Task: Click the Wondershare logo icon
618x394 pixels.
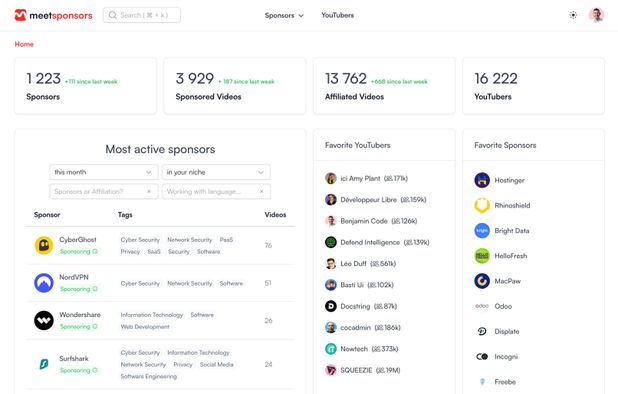Action: pyautogui.click(x=44, y=320)
